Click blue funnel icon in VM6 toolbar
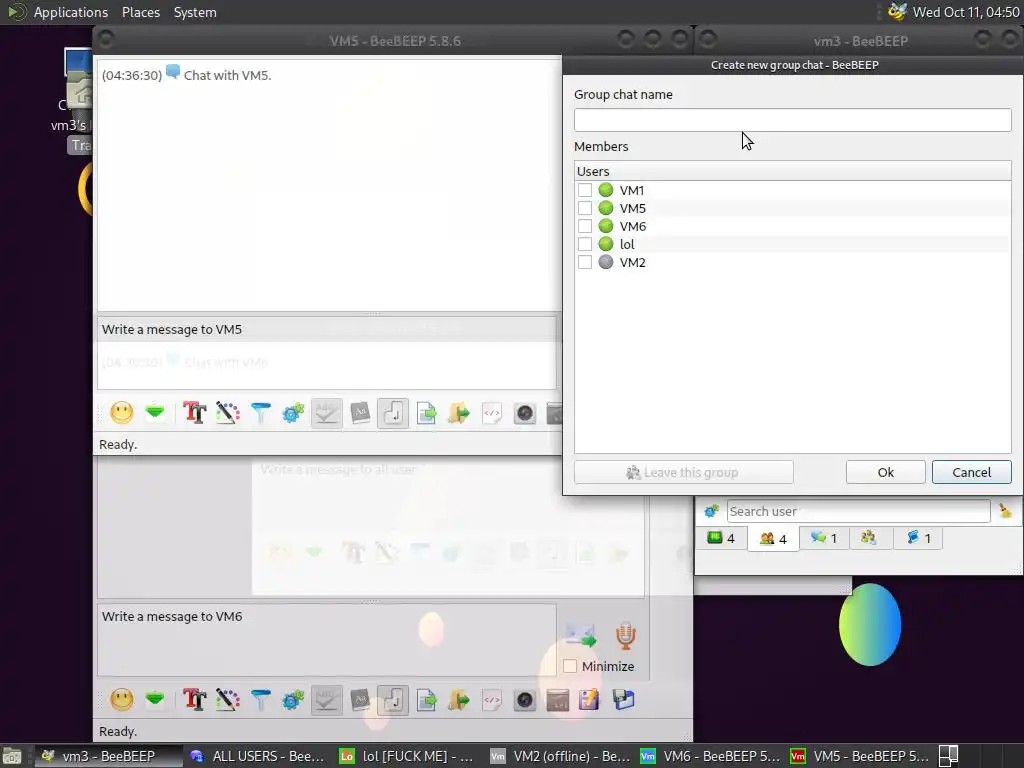 tap(261, 700)
